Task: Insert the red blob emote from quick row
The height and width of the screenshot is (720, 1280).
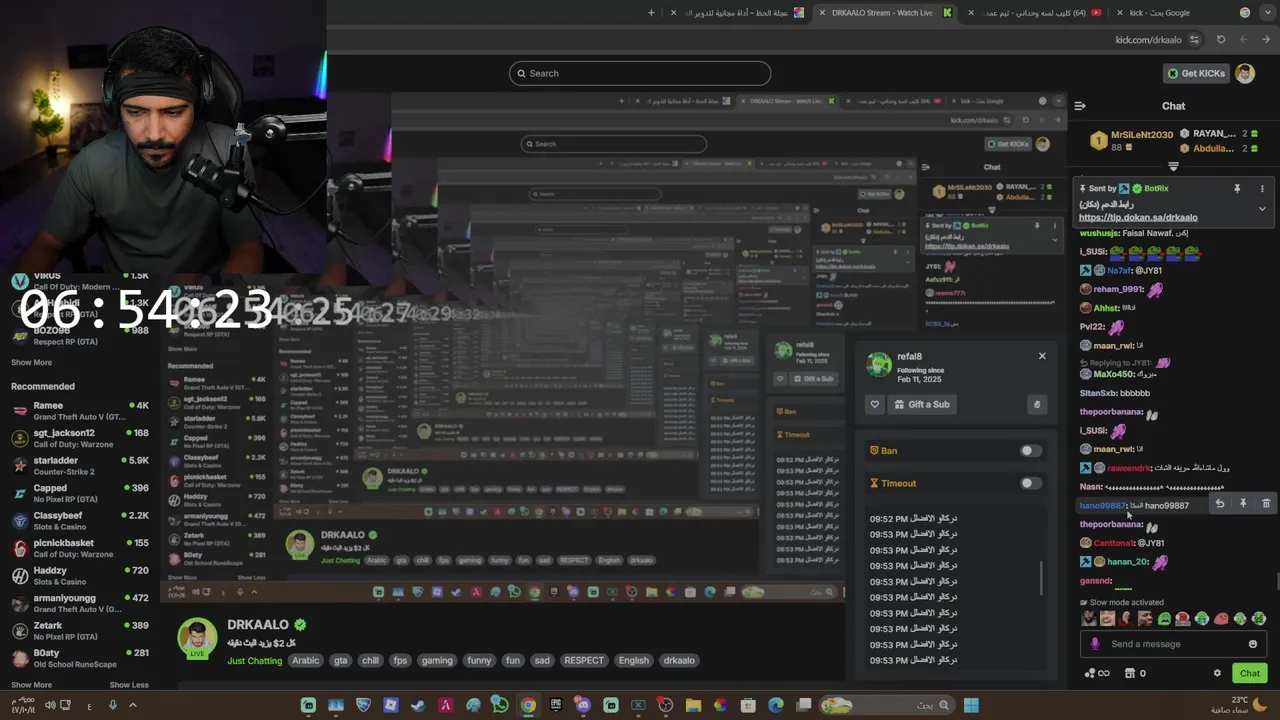Action: click(1221, 619)
